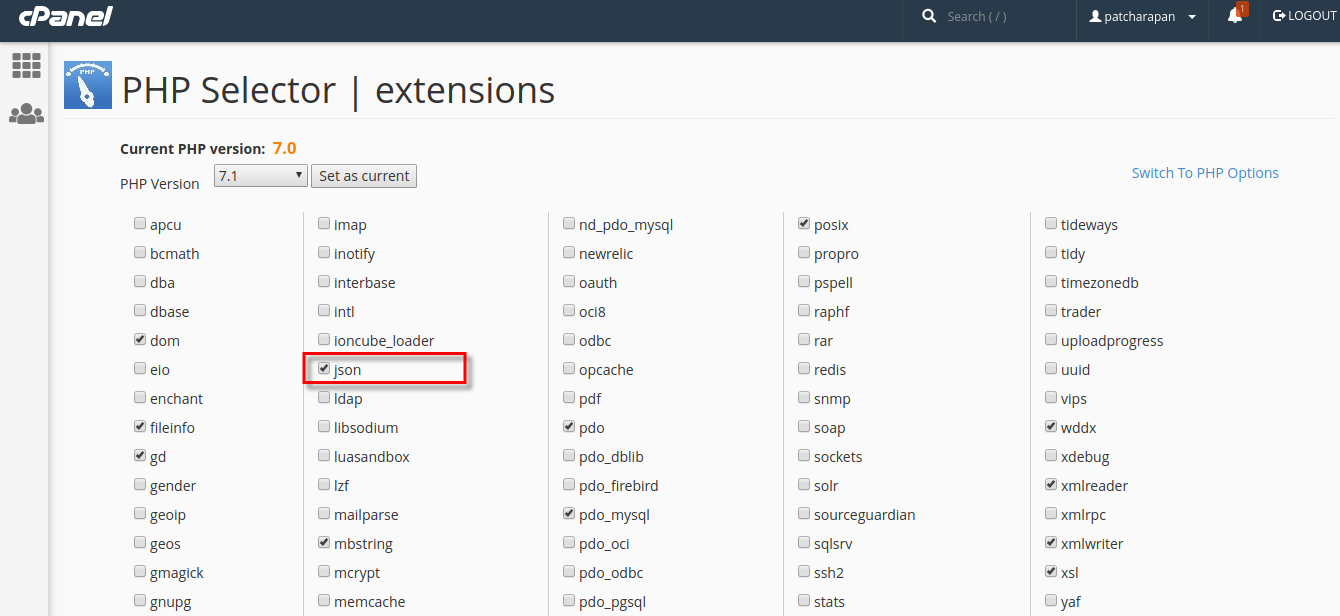Uncheck the pdo_mysql extension
Viewport: 1340px width, 616px height.
click(x=569, y=514)
